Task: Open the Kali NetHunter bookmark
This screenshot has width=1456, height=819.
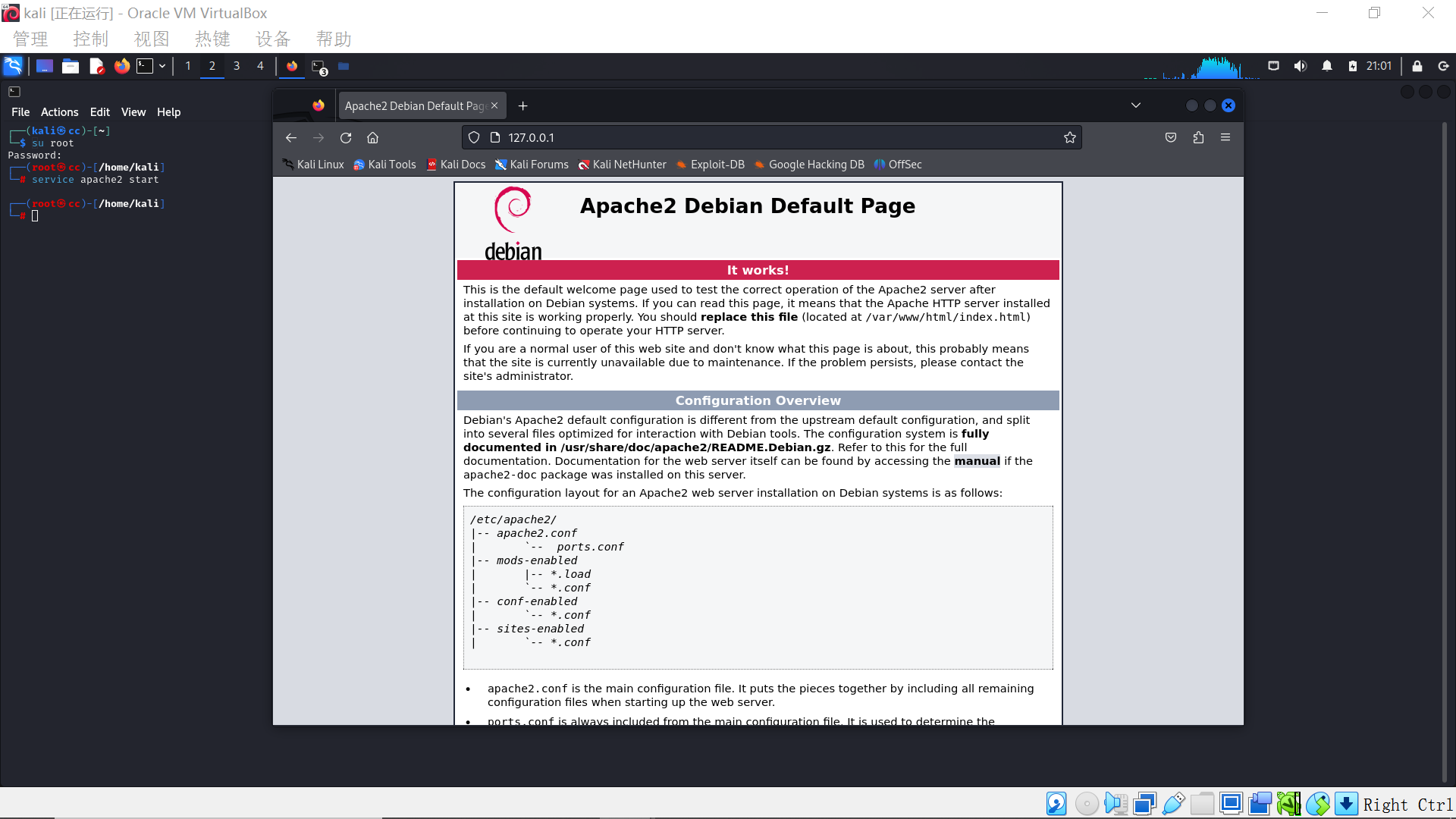Action: (622, 165)
